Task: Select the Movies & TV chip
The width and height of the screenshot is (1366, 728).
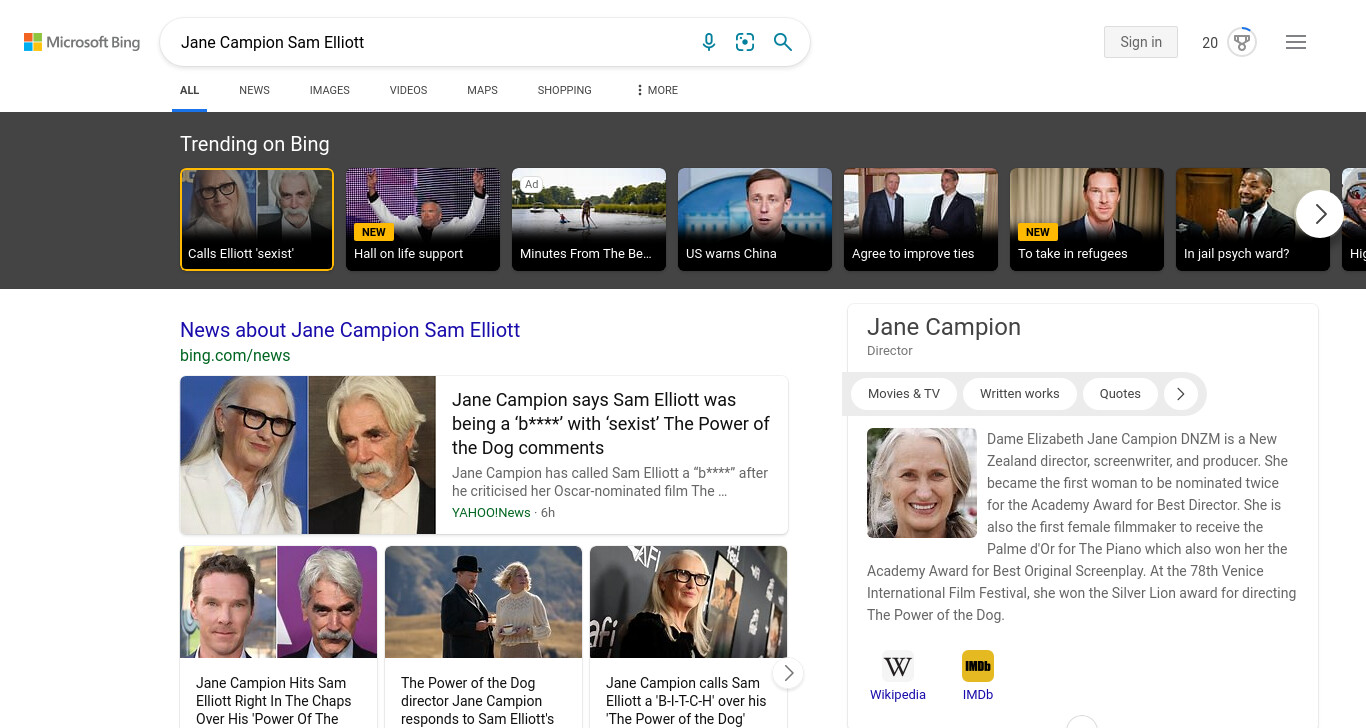Action: click(x=904, y=394)
